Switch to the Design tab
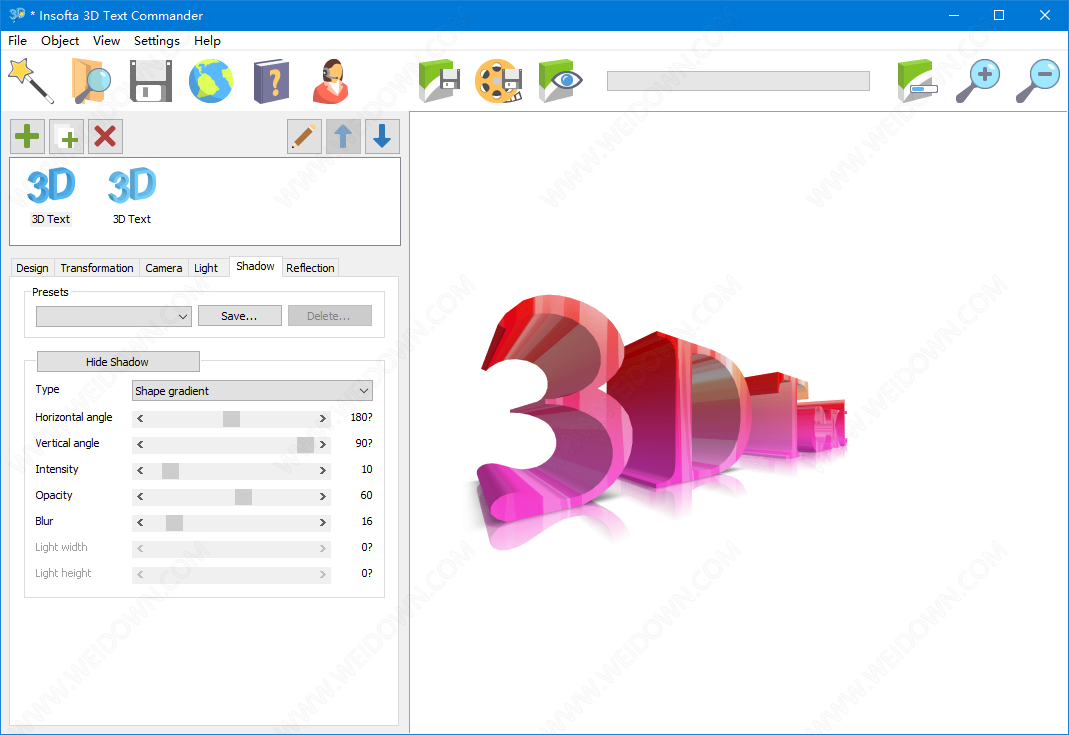1069x735 pixels. [32, 268]
